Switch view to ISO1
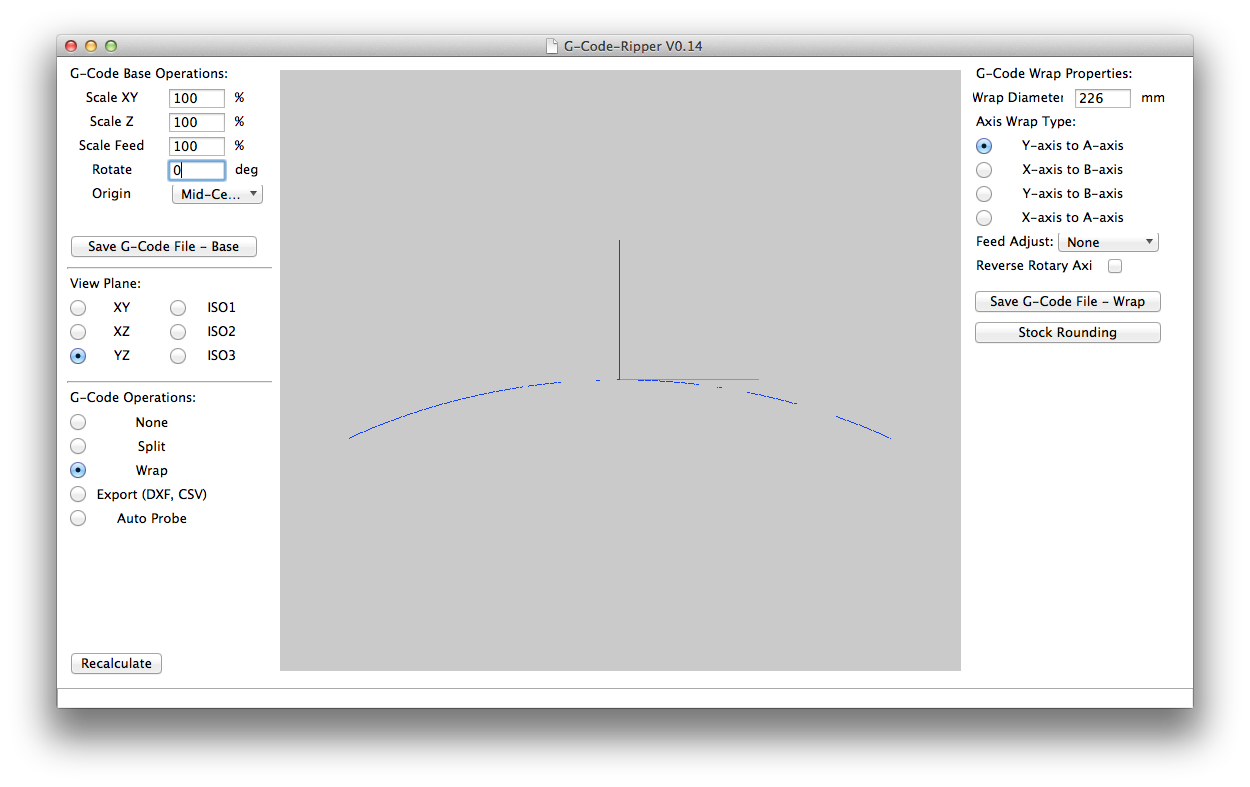The width and height of the screenshot is (1250, 787). coord(178,308)
